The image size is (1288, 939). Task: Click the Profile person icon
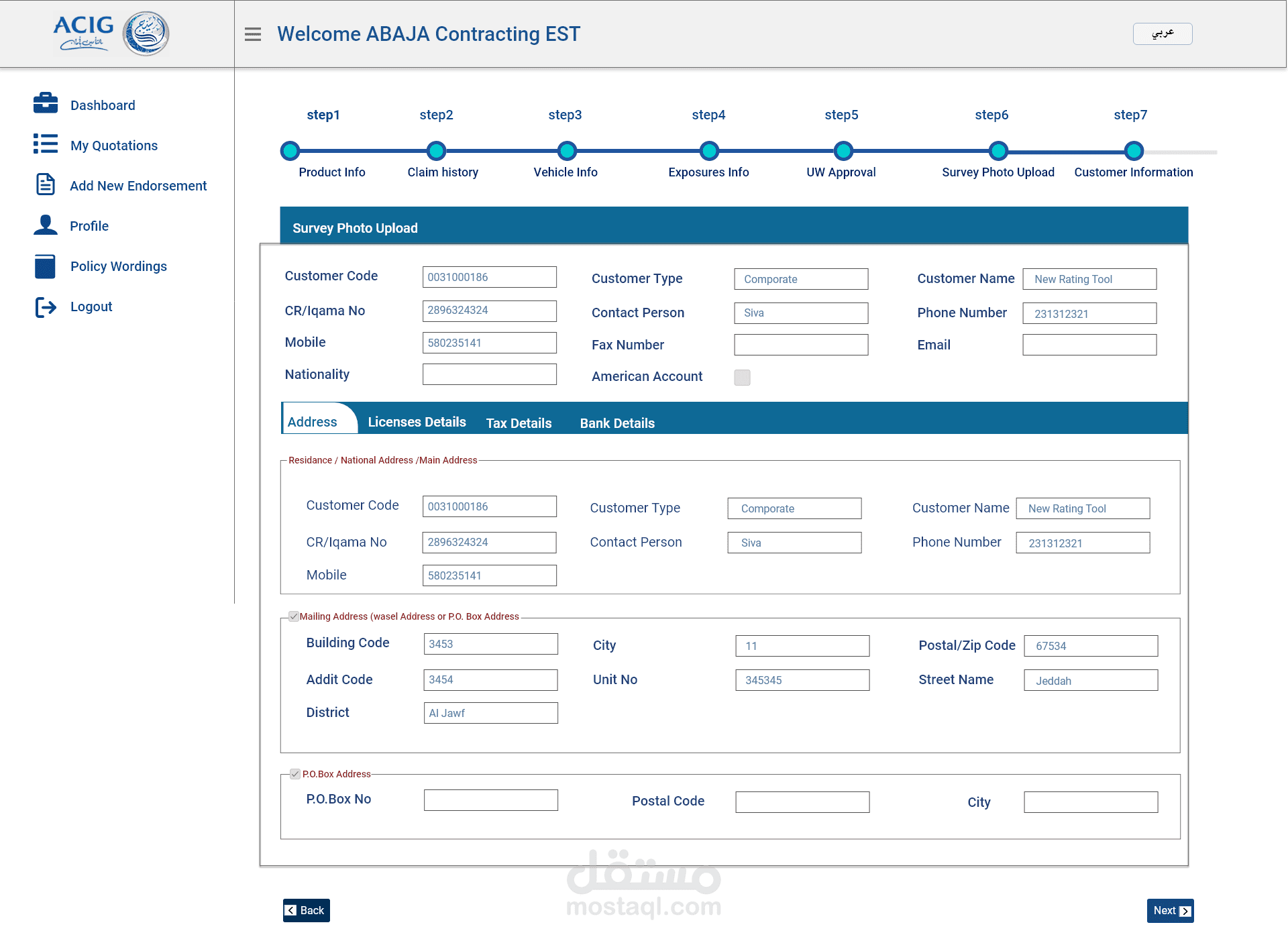[46, 225]
